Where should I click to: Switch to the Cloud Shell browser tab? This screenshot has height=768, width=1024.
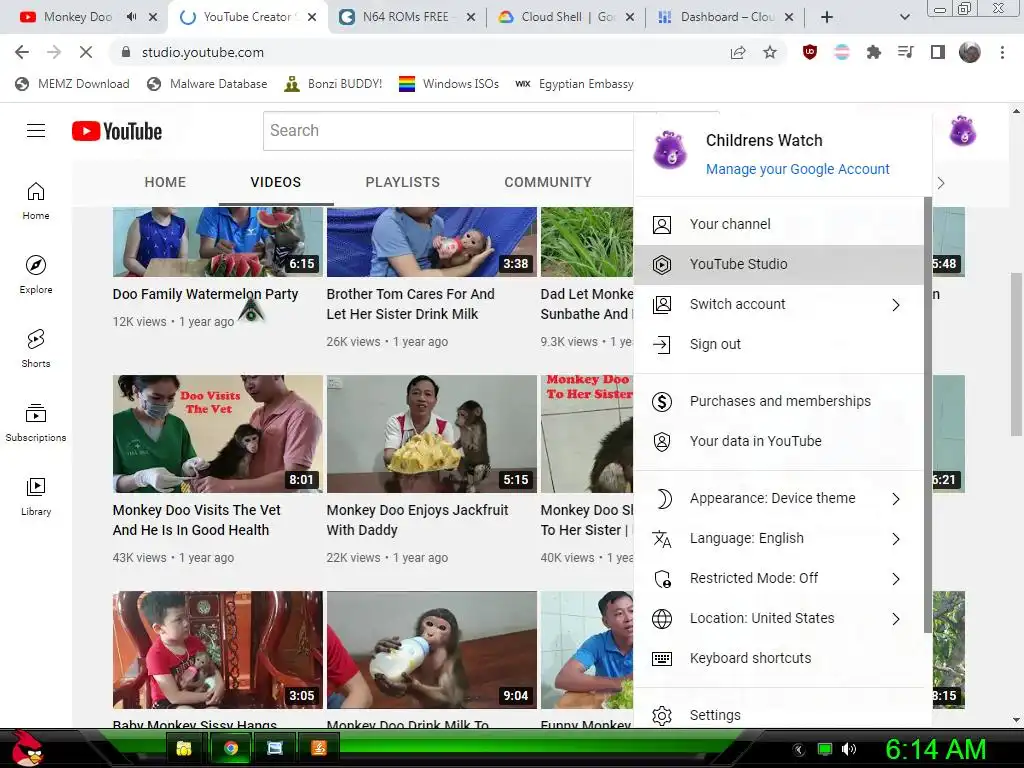click(x=567, y=17)
